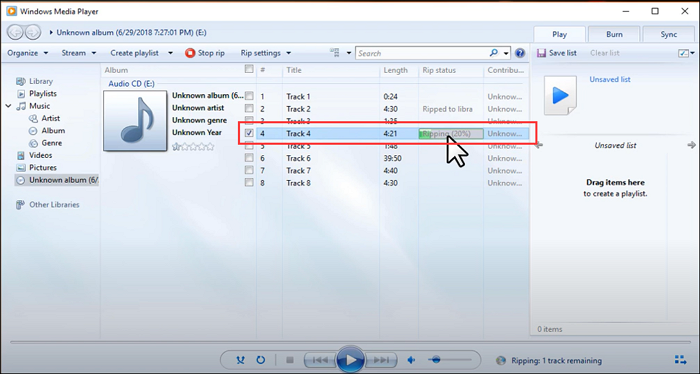
Task: Switch to the Play tab
Action: 559,34
